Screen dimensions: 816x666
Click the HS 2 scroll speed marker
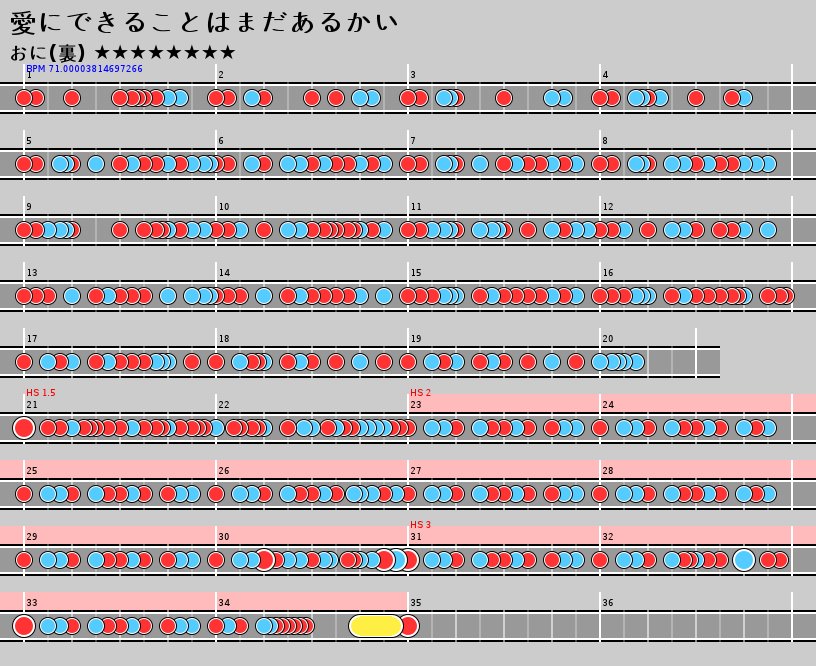click(420, 393)
